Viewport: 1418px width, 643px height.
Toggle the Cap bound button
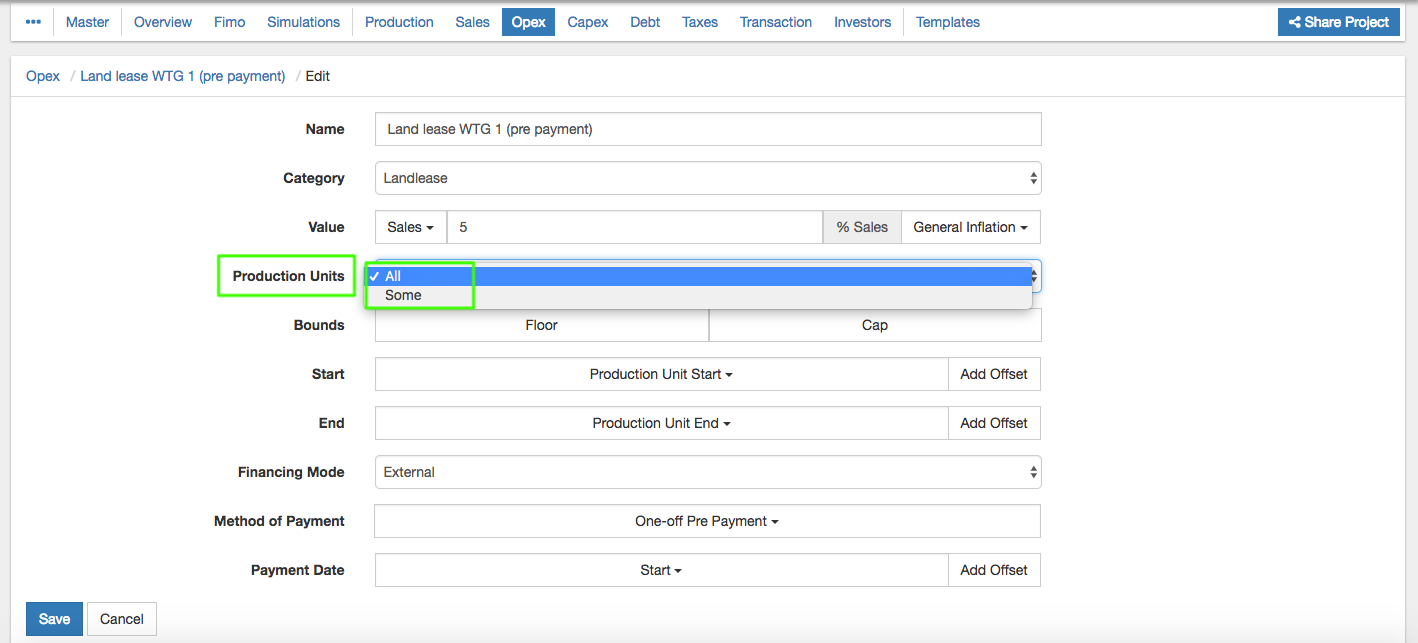874,325
